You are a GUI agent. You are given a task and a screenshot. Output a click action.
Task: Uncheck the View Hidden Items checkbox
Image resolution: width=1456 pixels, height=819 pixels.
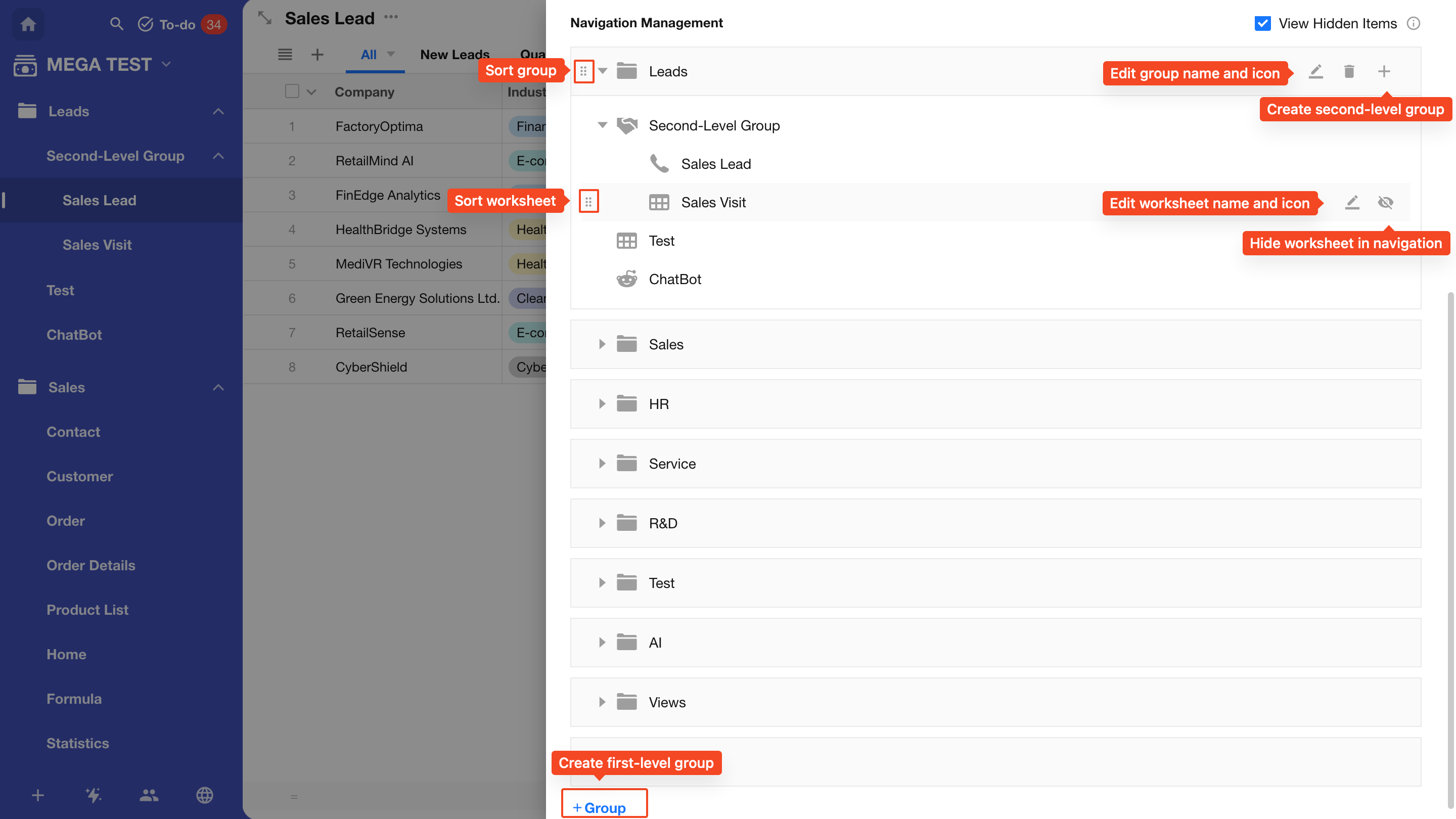(1263, 24)
